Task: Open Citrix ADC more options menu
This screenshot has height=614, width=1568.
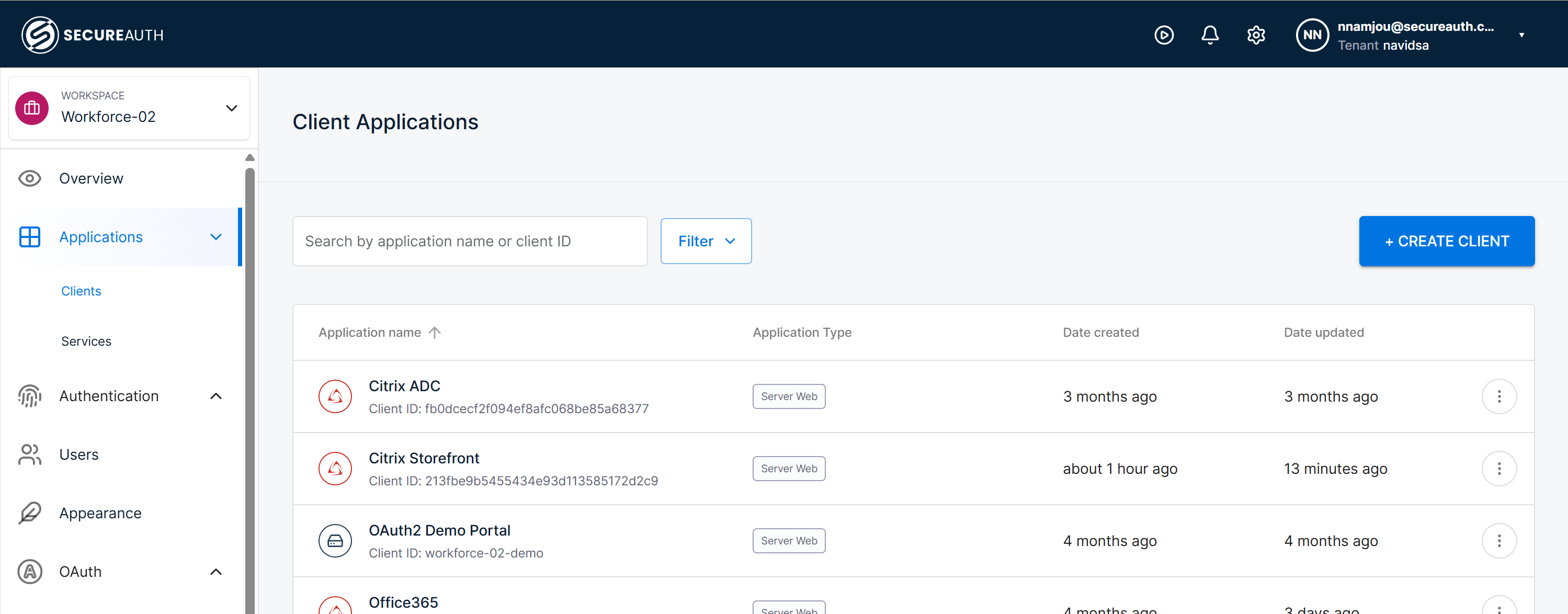Action: [1498, 396]
